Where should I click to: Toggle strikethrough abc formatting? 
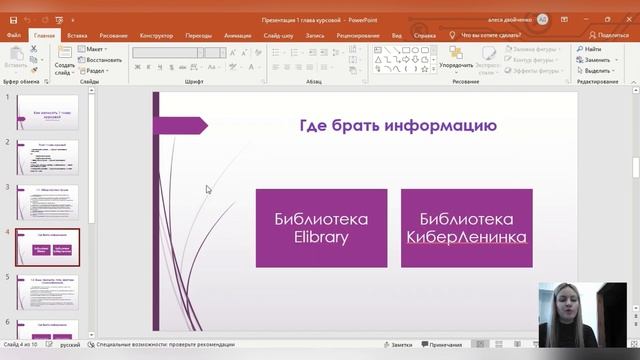(182, 67)
